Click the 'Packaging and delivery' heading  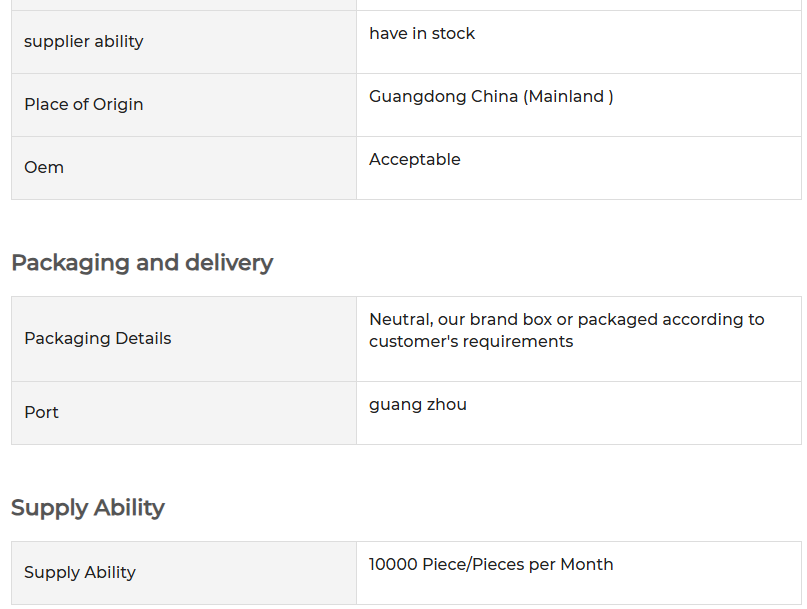pos(142,263)
